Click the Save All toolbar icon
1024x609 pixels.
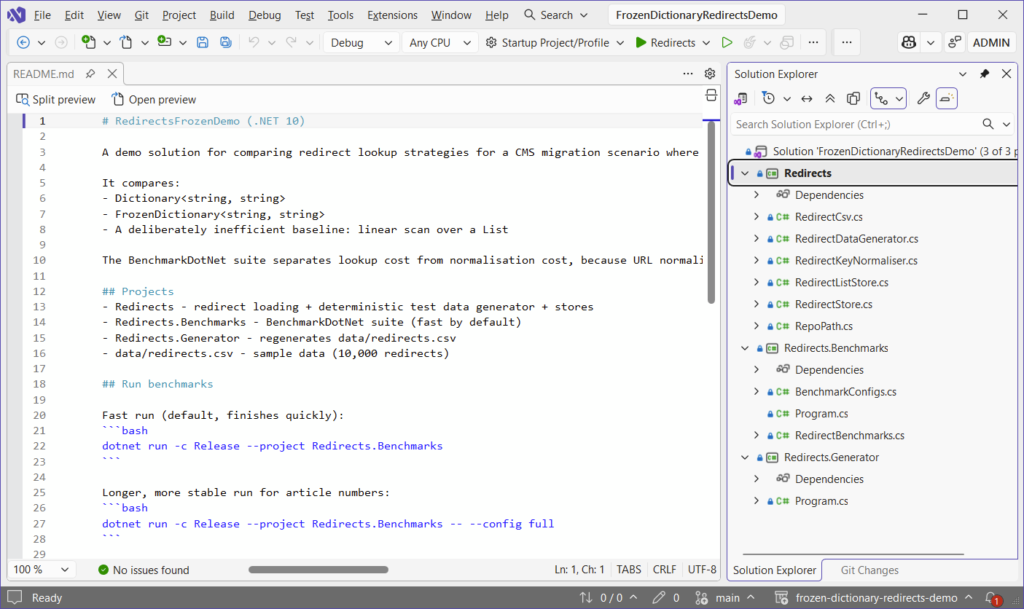(227, 42)
